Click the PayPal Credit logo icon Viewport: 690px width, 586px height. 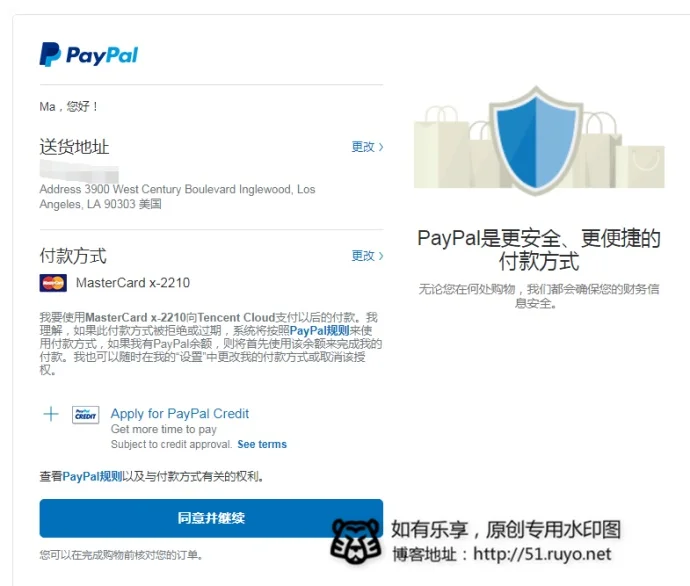click(85, 414)
